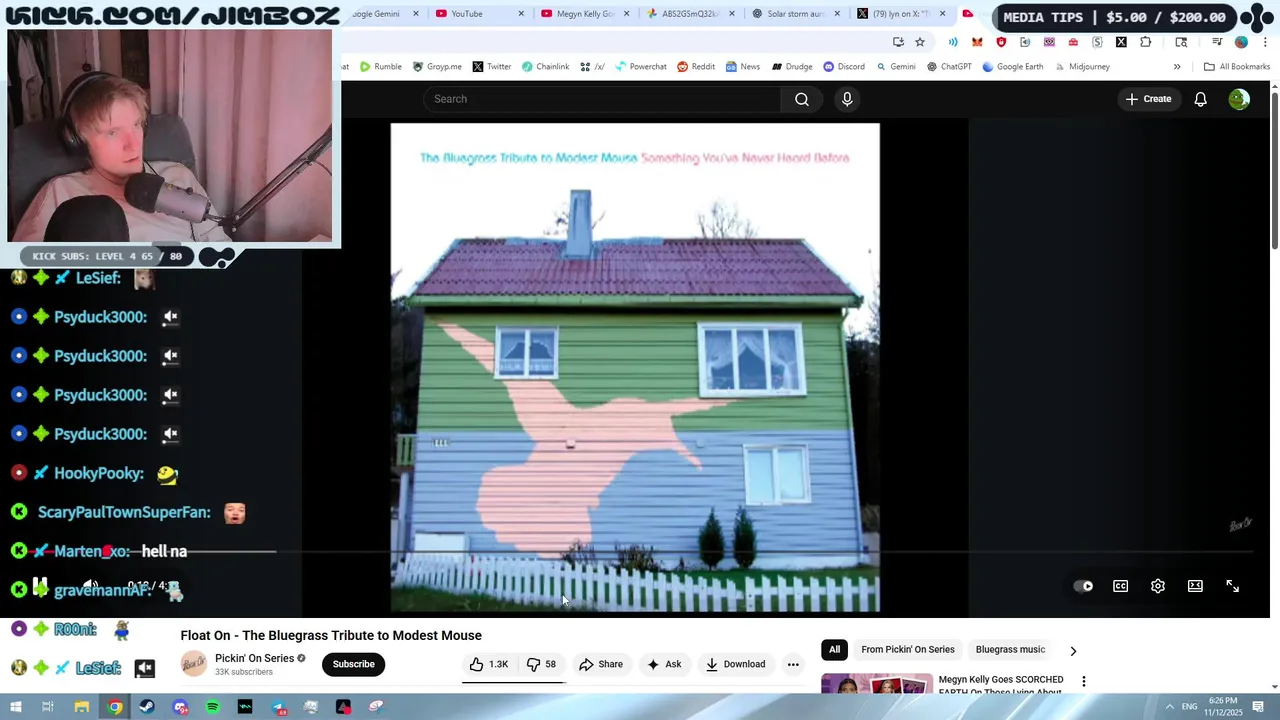Open options for Megyn Kelly recommended video
The height and width of the screenshot is (720, 1280).
click(x=1083, y=681)
